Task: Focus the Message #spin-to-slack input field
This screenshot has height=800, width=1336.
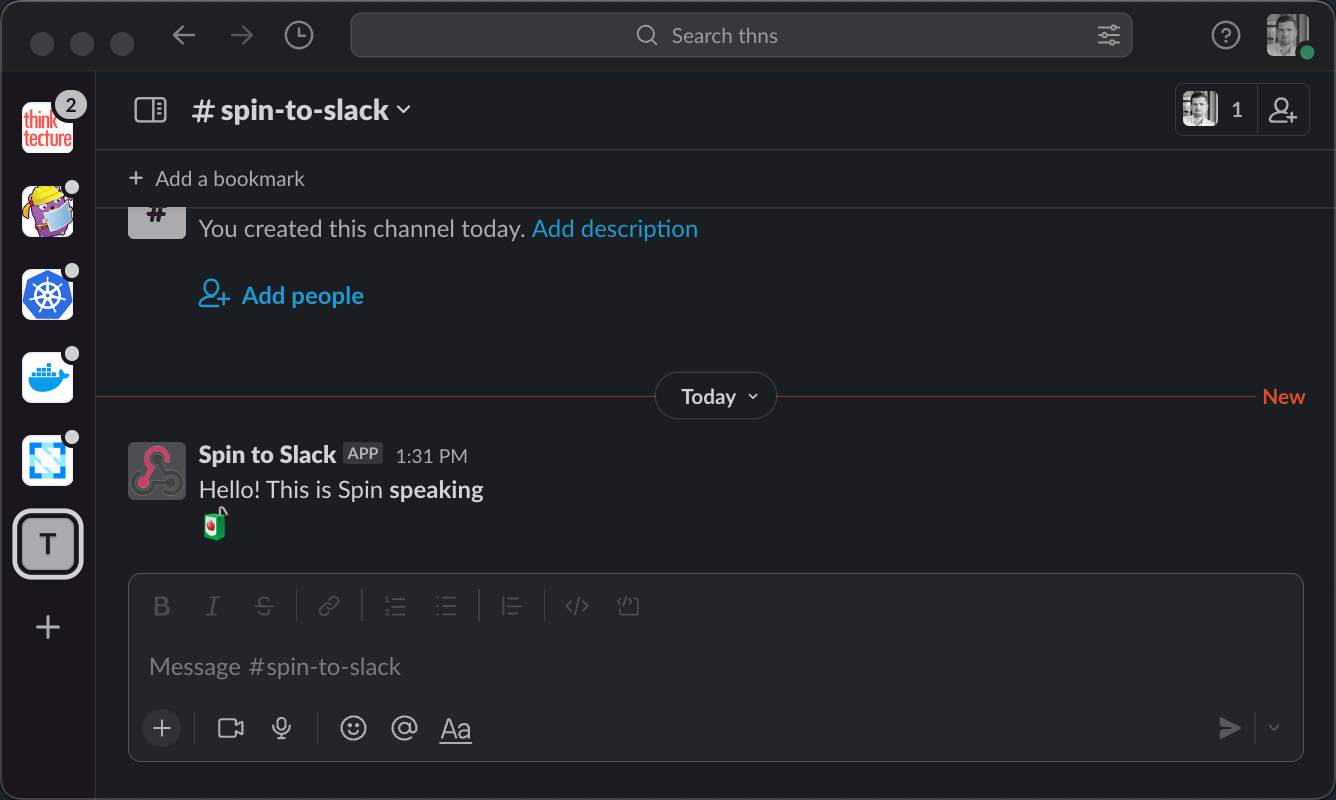Action: pos(700,667)
